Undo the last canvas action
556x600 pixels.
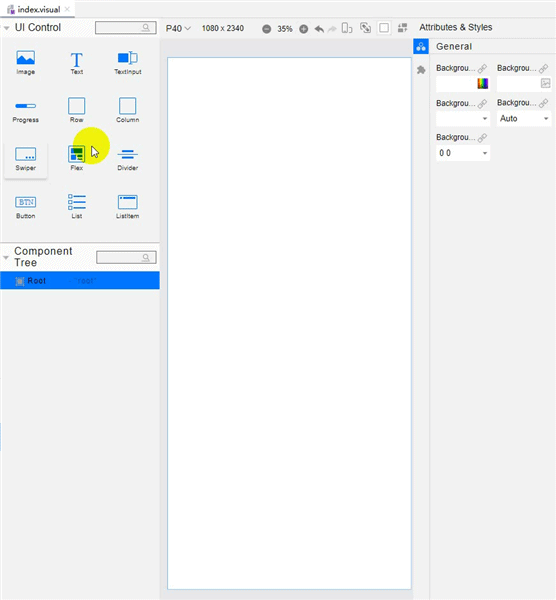pos(319,29)
